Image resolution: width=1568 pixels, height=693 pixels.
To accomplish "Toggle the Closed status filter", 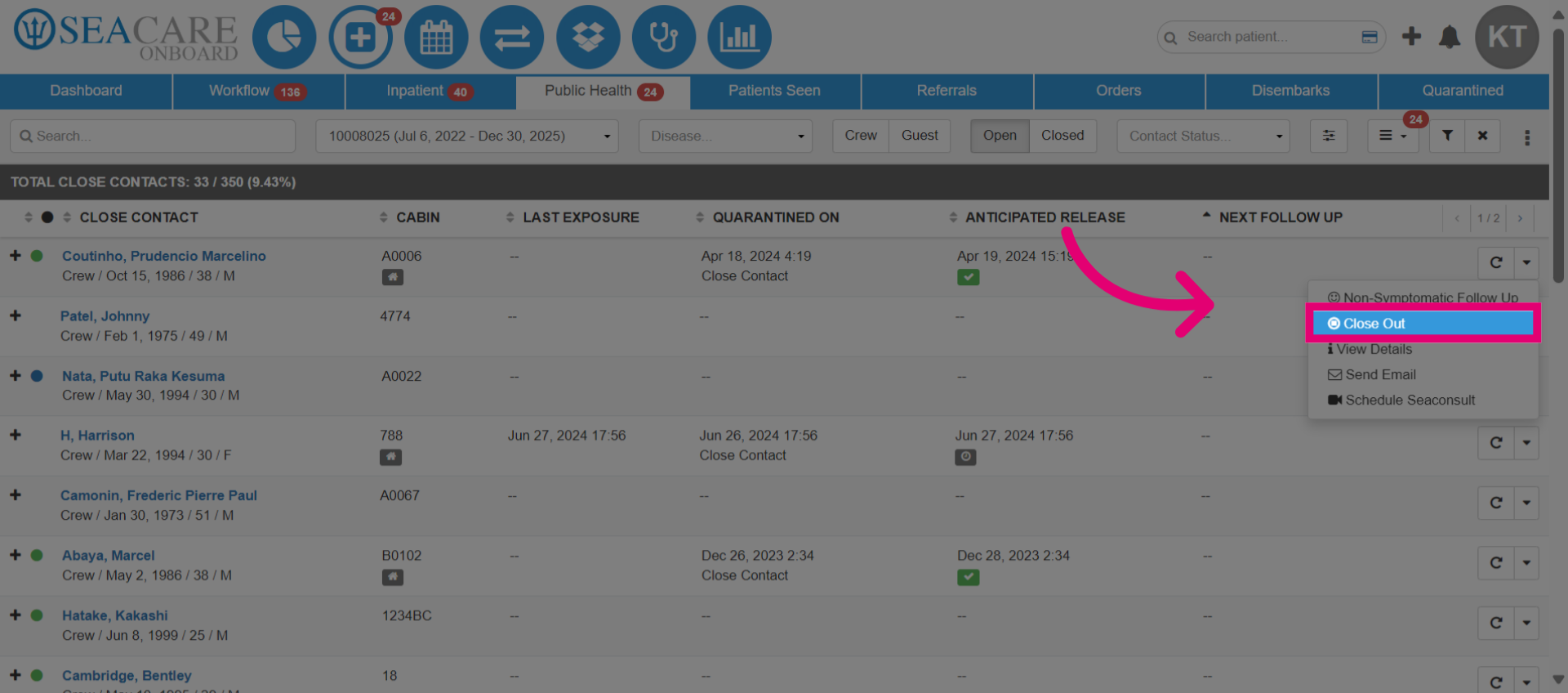I will [1062, 136].
